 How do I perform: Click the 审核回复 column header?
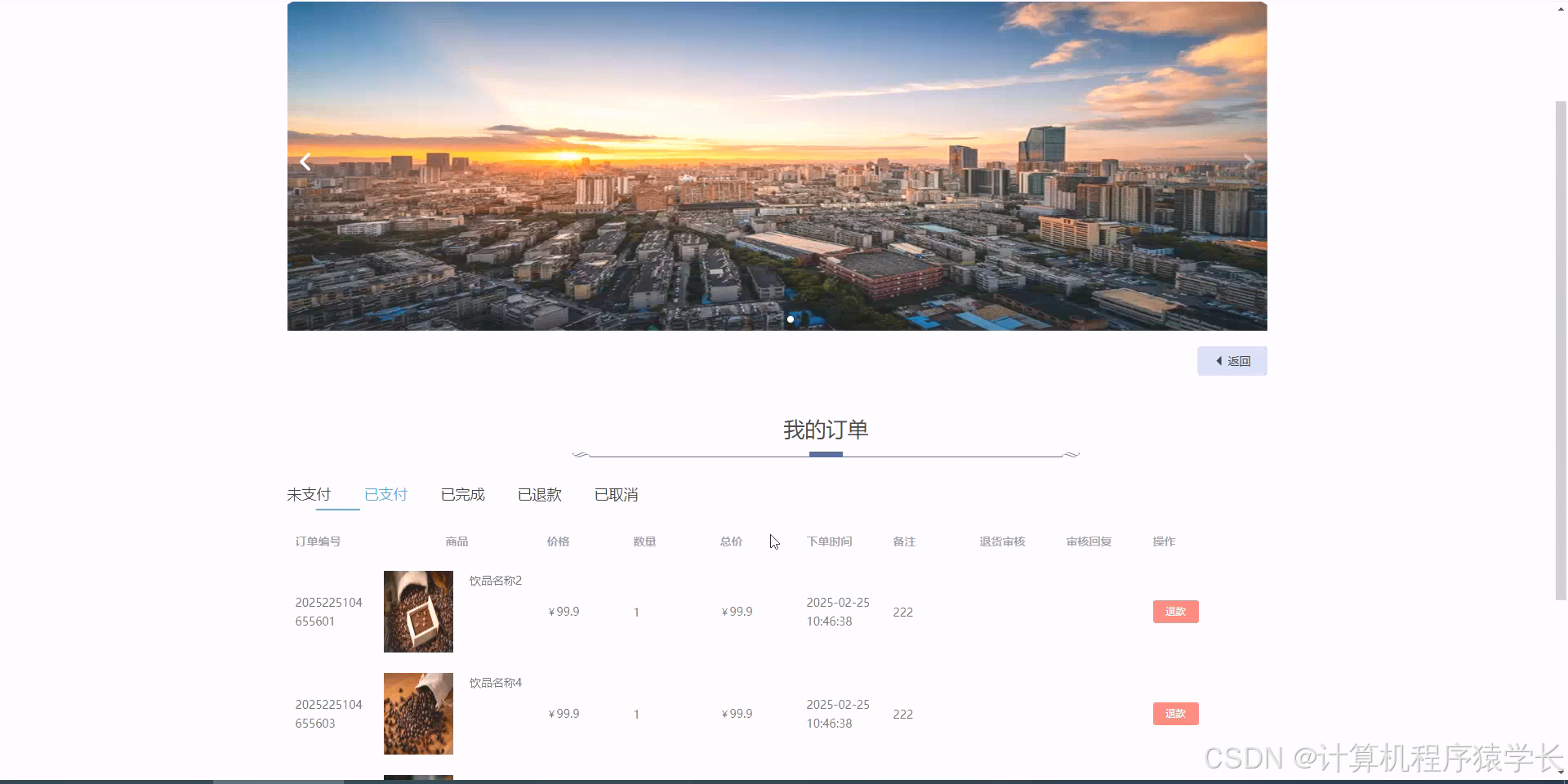[1089, 541]
